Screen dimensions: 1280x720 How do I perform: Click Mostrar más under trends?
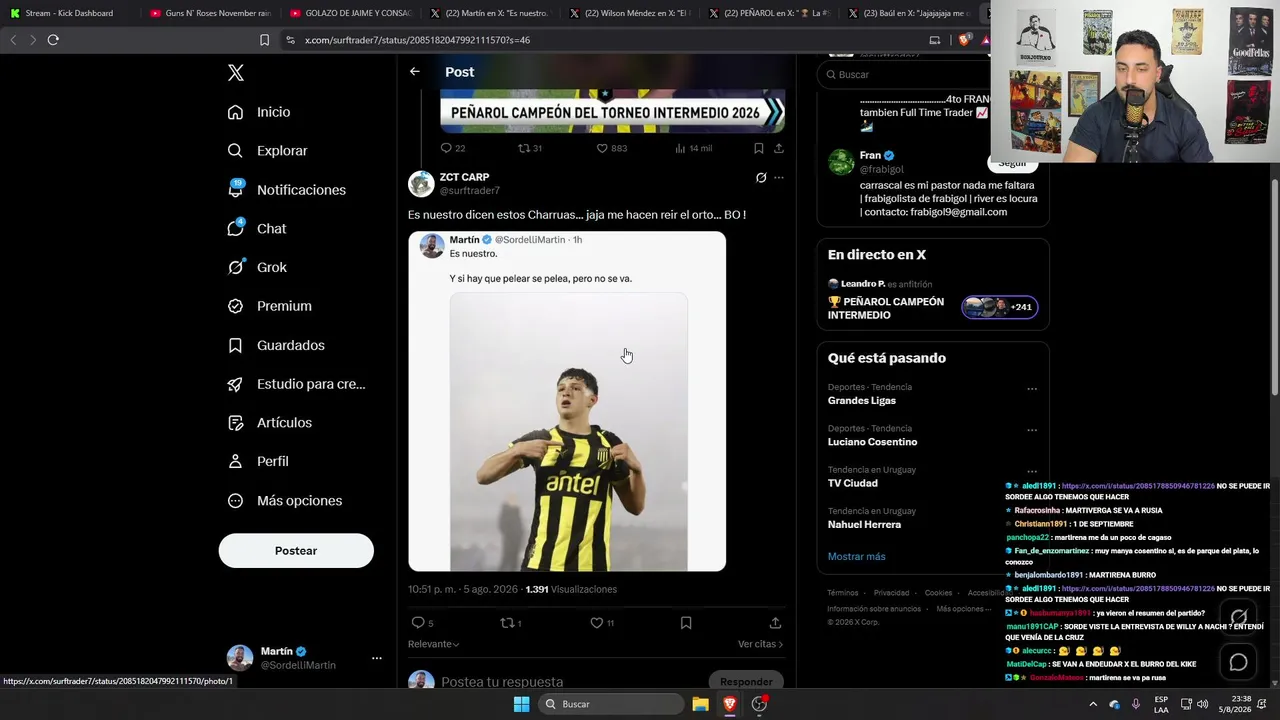click(x=856, y=557)
